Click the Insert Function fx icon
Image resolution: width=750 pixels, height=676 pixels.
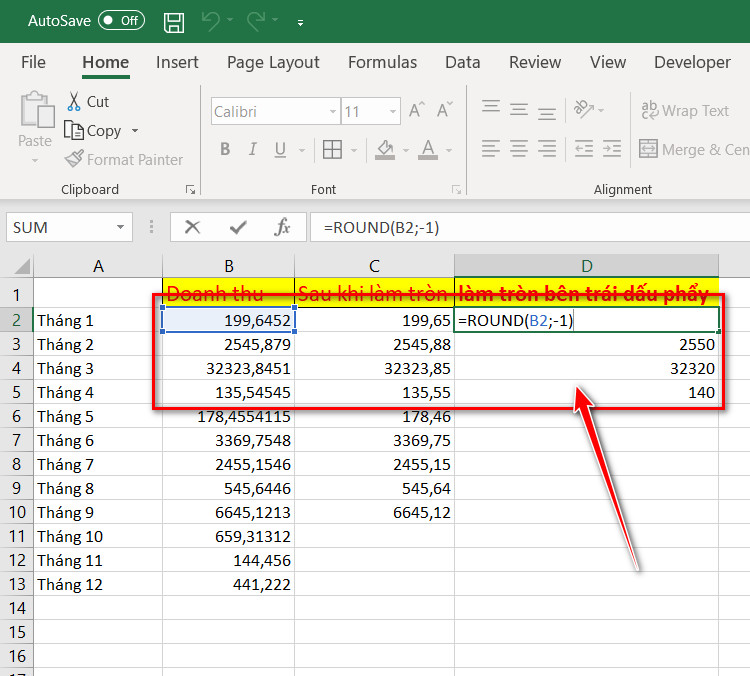pos(282,227)
